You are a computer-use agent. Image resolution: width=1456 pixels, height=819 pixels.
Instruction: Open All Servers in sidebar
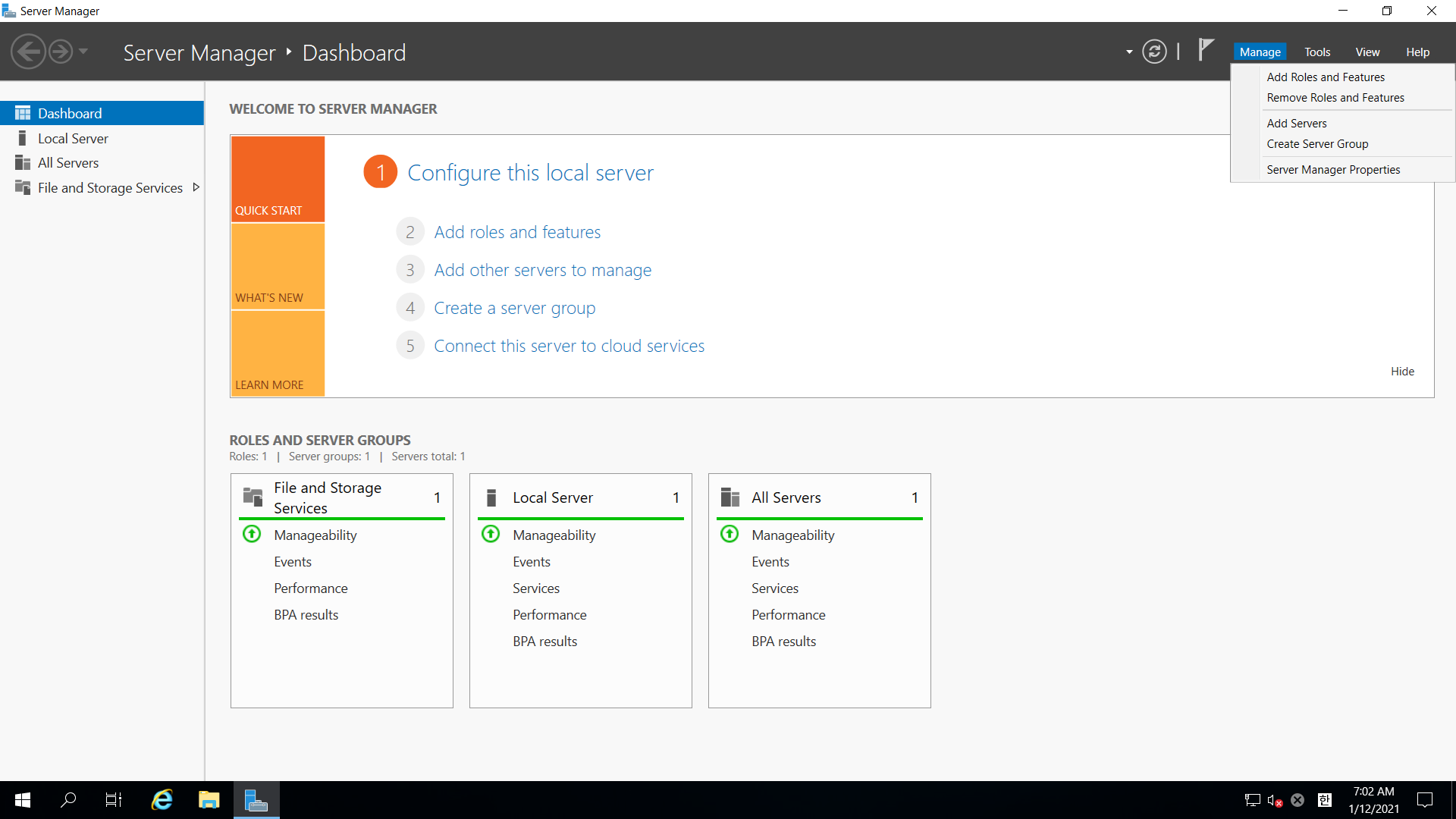click(x=68, y=162)
